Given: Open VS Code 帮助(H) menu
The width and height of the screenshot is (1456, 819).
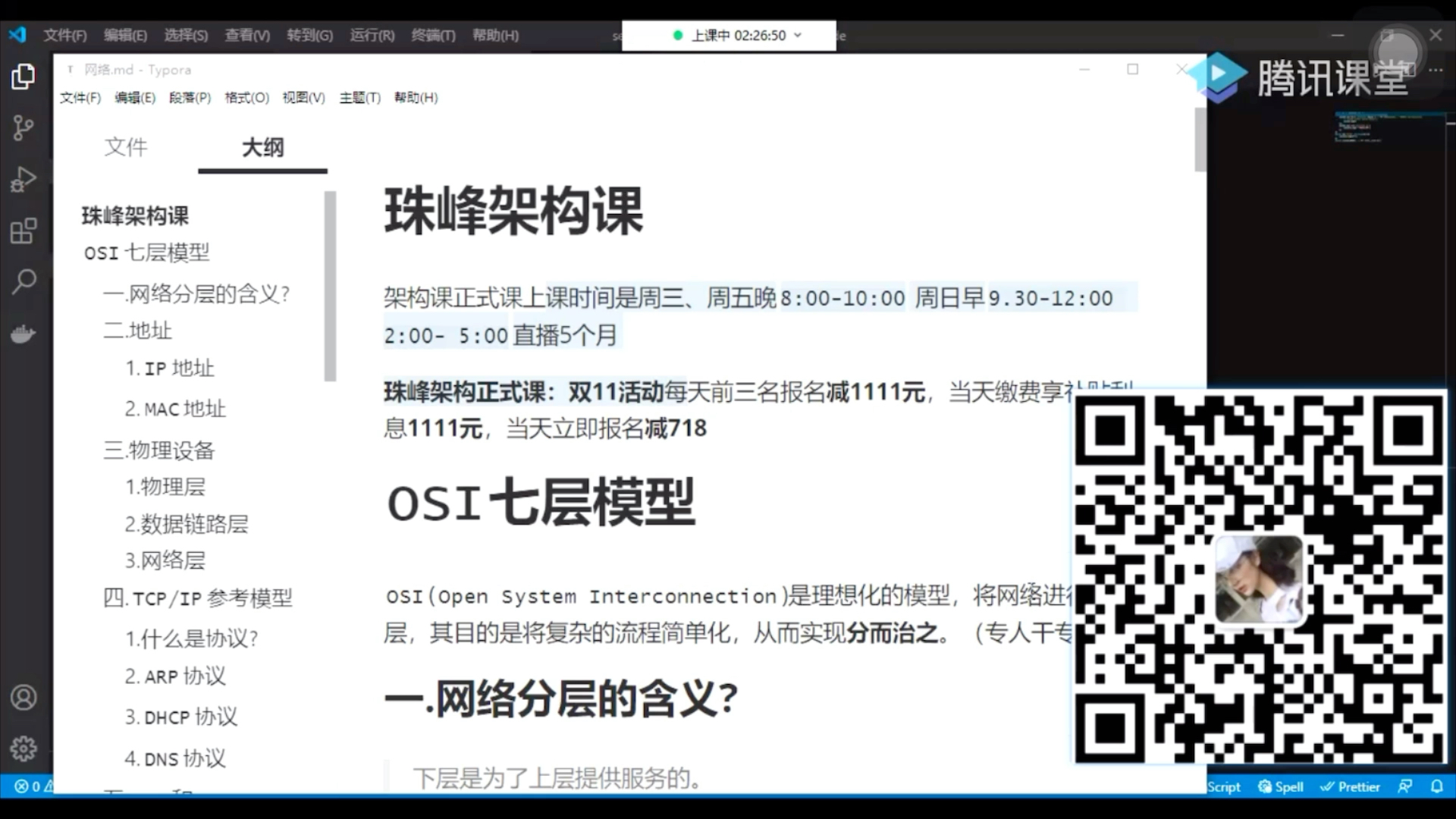Looking at the screenshot, I should coord(495,35).
